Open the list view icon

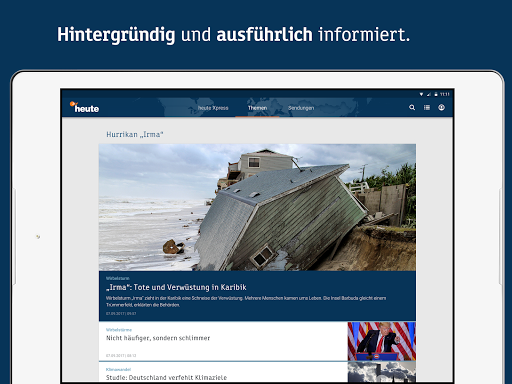(427, 107)
